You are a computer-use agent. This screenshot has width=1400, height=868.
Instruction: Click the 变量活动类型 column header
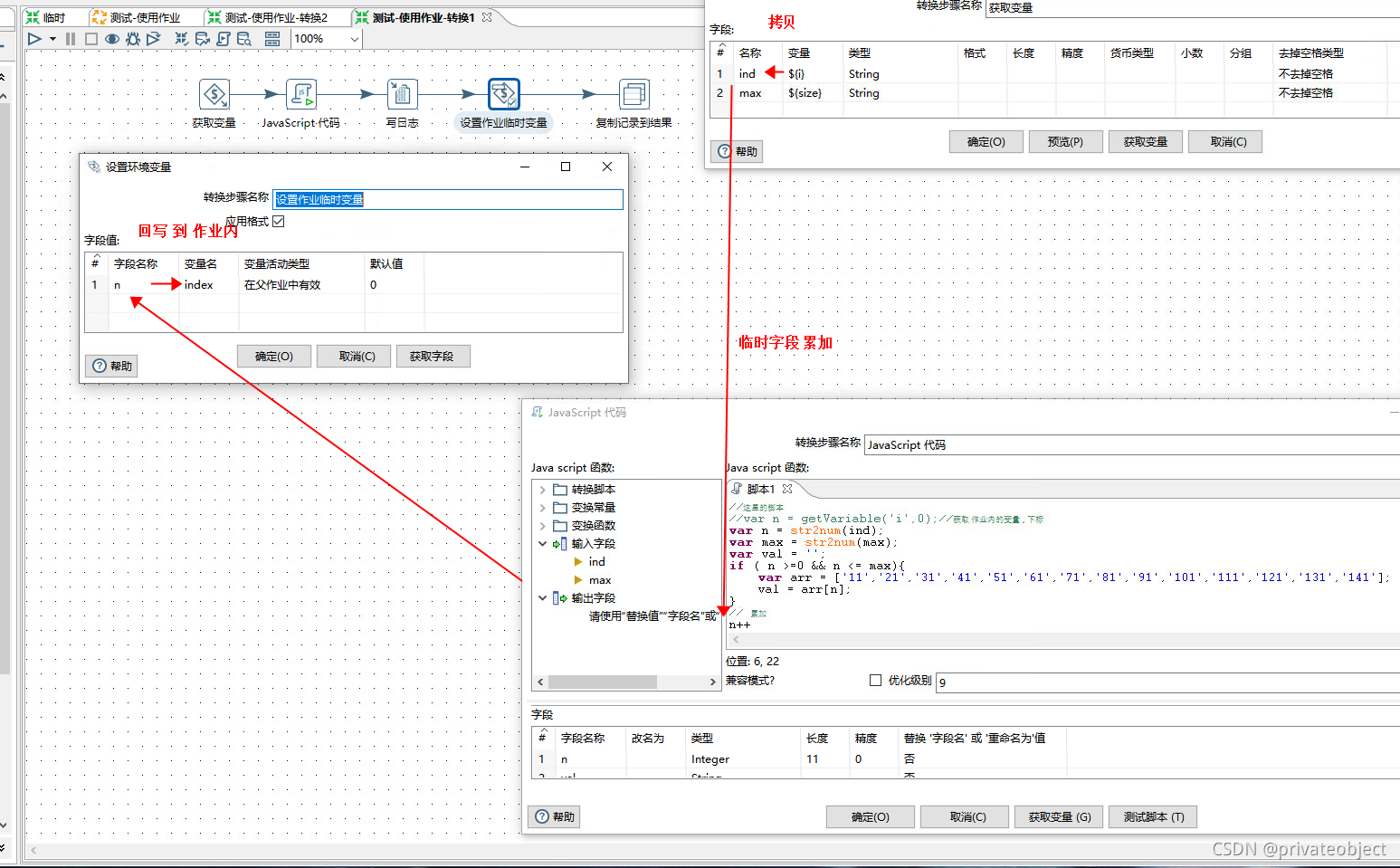click(301, 263)
